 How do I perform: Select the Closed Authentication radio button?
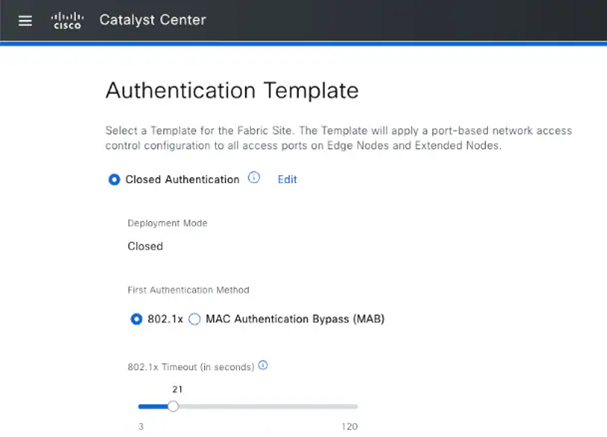click(115, 180)
